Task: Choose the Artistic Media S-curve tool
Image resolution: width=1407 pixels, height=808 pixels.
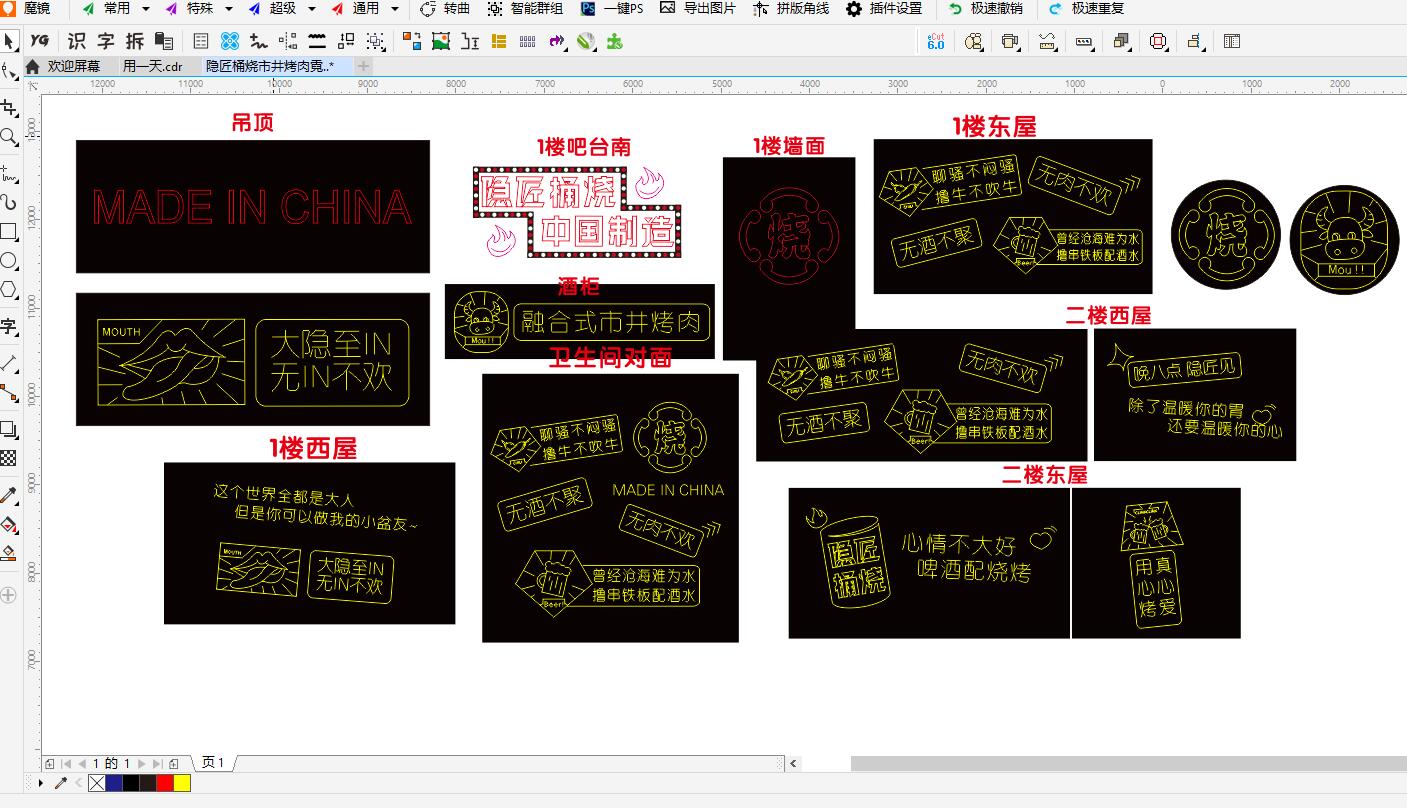Action: [x=9, y=202]
